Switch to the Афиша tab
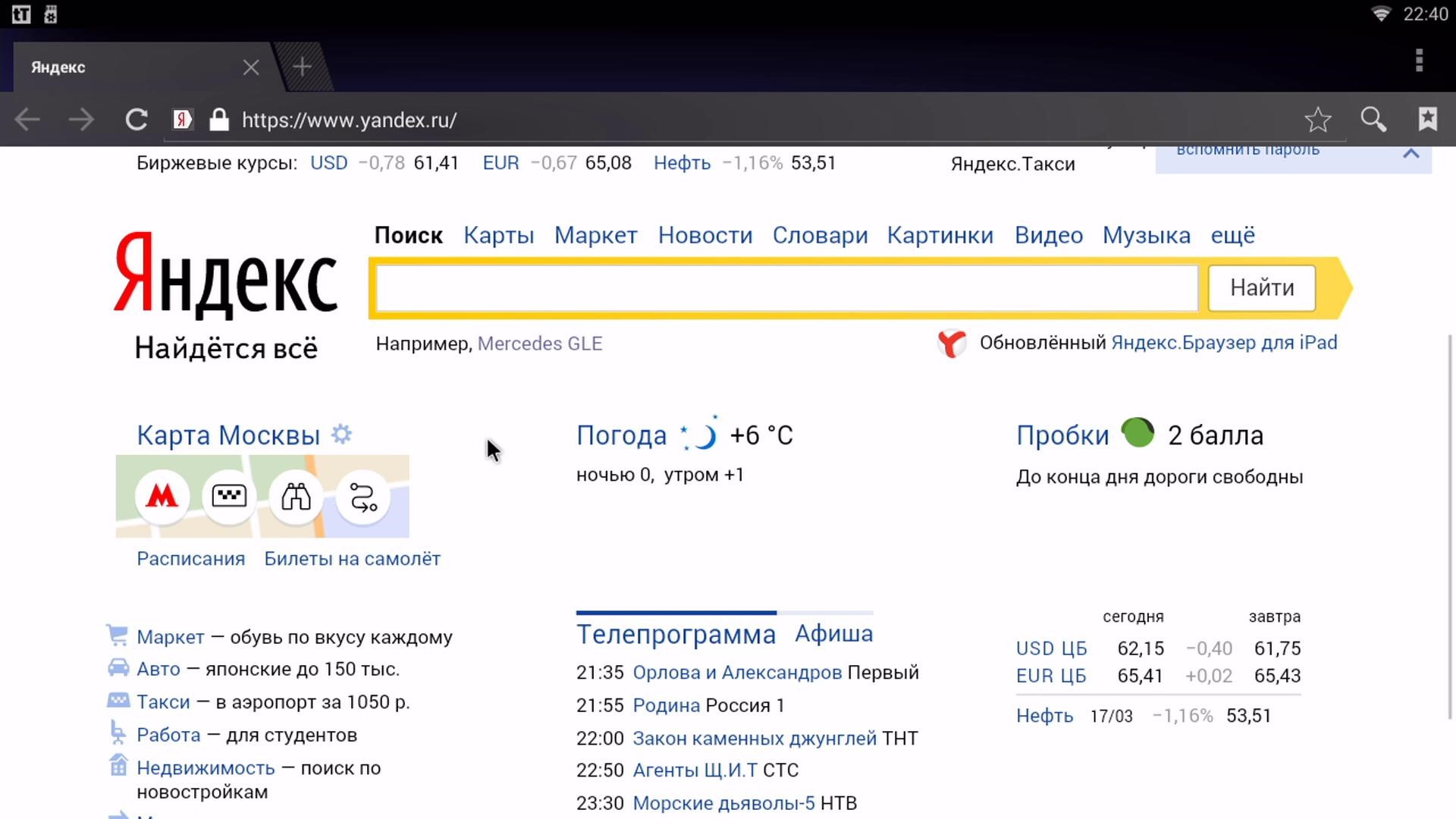This screenshot has width=1456, height=819. point(834,634)
